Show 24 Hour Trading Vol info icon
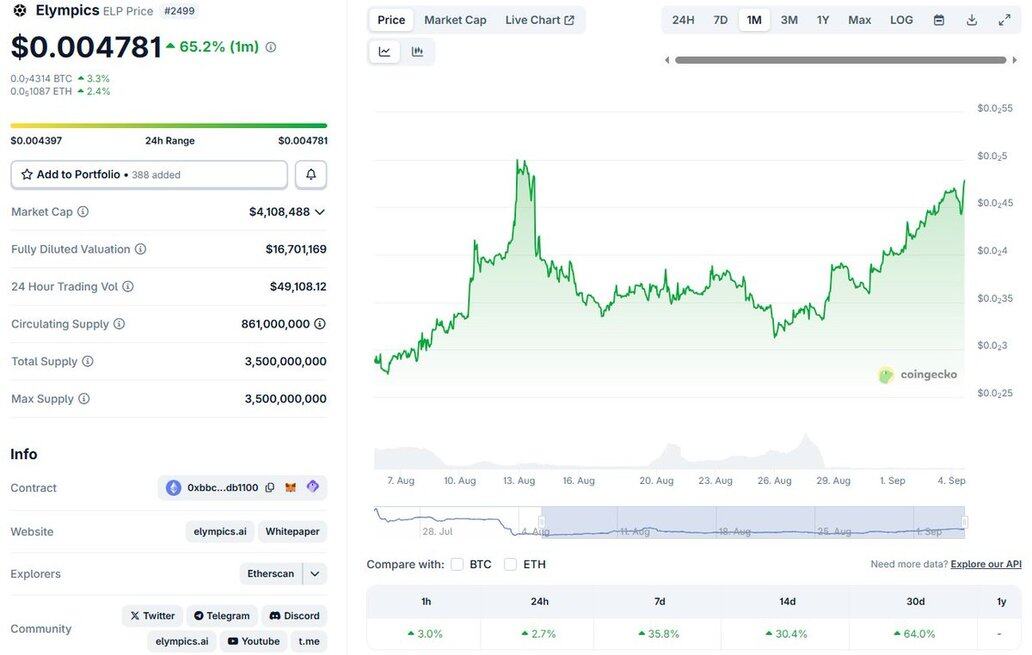This screenshot has height=655, width=1032. pyautogui.click(x=128, y=286)
